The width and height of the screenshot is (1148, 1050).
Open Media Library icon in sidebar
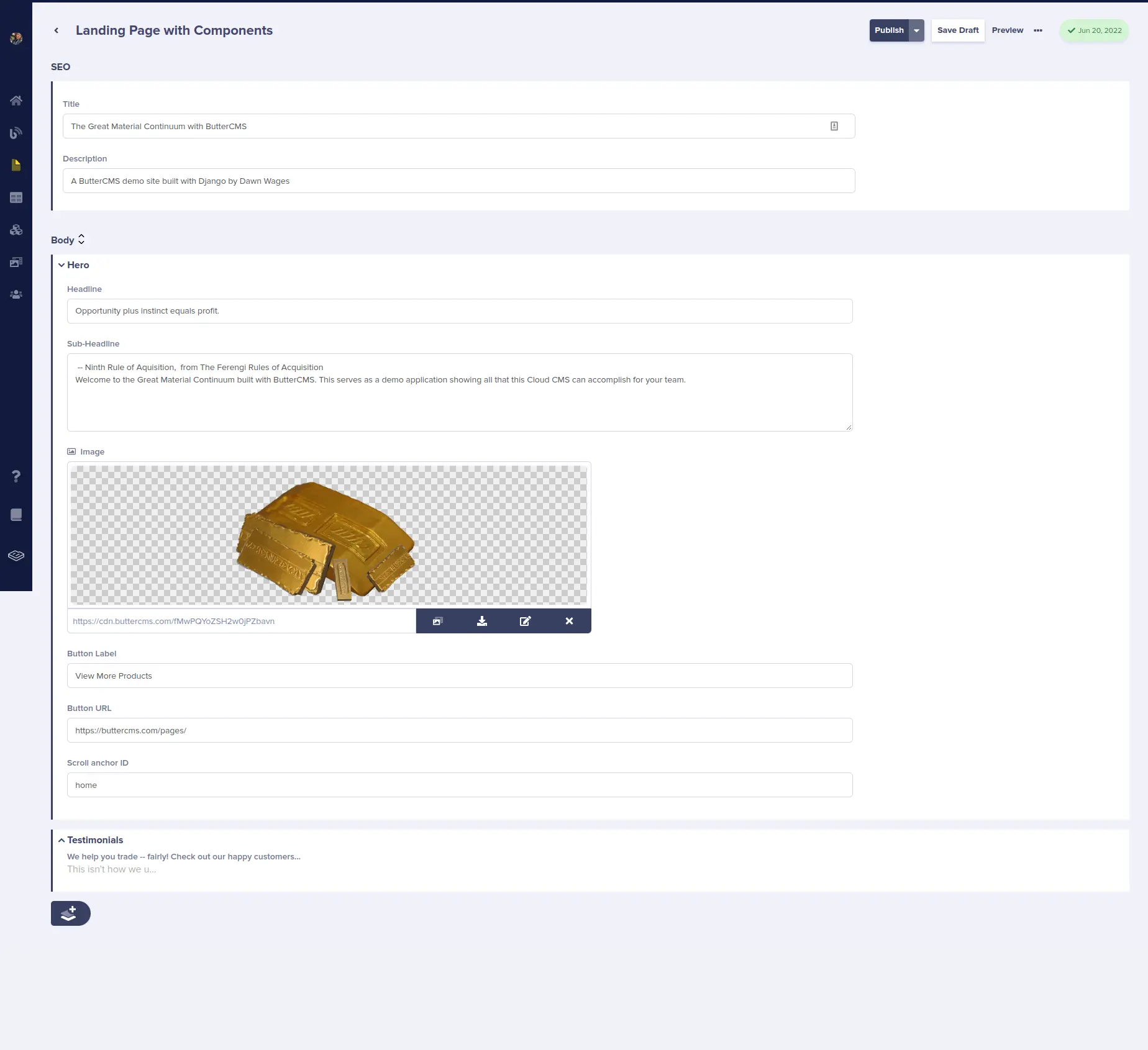[16, 262]
